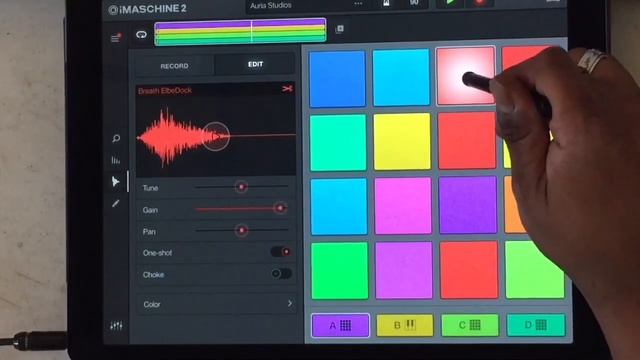Expand the Color row chevron
The width and height of the screenshot is (640, 360).
(x=289, y=304)
